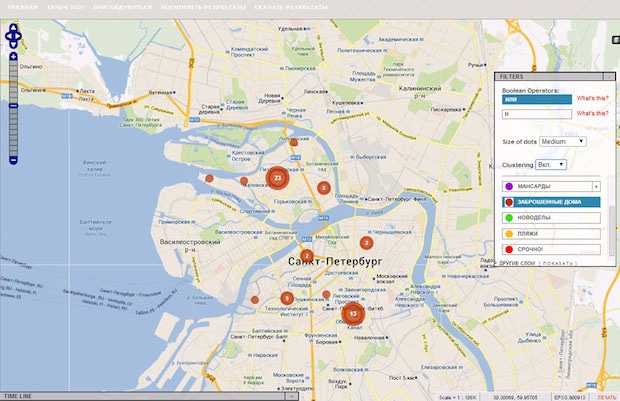Click the ПОКАЗАТЬ link for other layers
Screen dimensions: 620x401
point(556,264)
